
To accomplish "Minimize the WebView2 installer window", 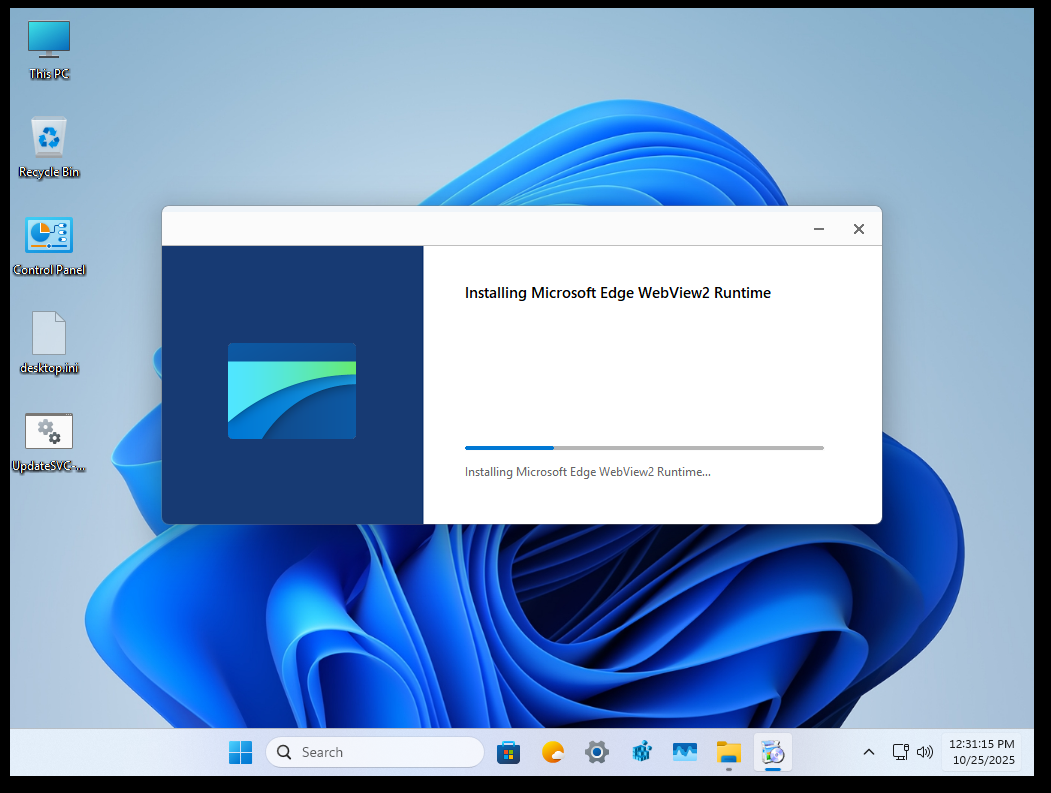I will (818, 229).
